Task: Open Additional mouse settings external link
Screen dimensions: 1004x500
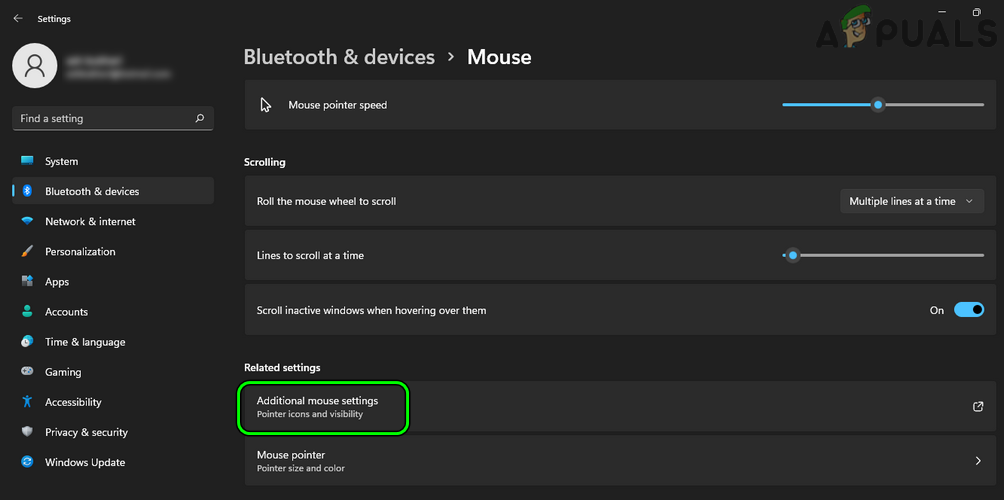Action: coord(978,406)
